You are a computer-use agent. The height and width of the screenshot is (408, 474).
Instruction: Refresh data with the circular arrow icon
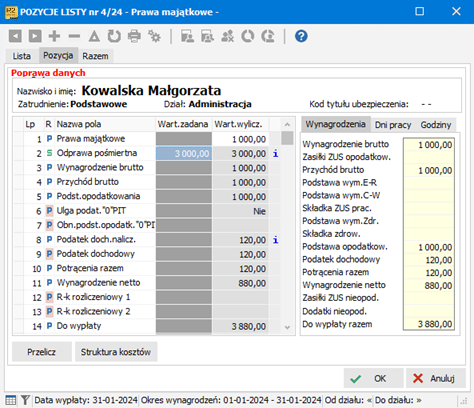tap(114, 36)
